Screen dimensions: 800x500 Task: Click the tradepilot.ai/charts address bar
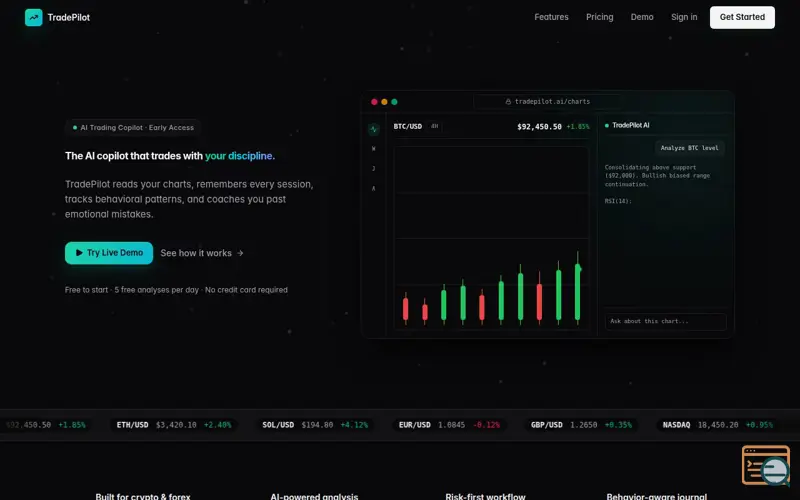click(547, 102)
